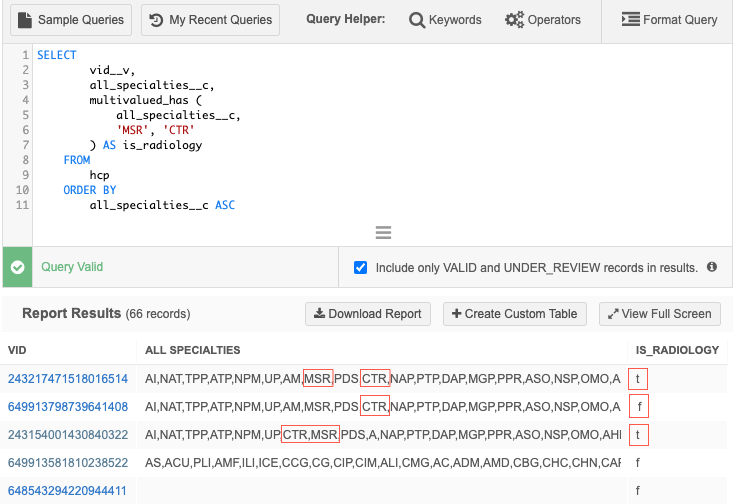Click the info icon beside records option
Screen dimensions: 735x504
click(x=712, y=268)
